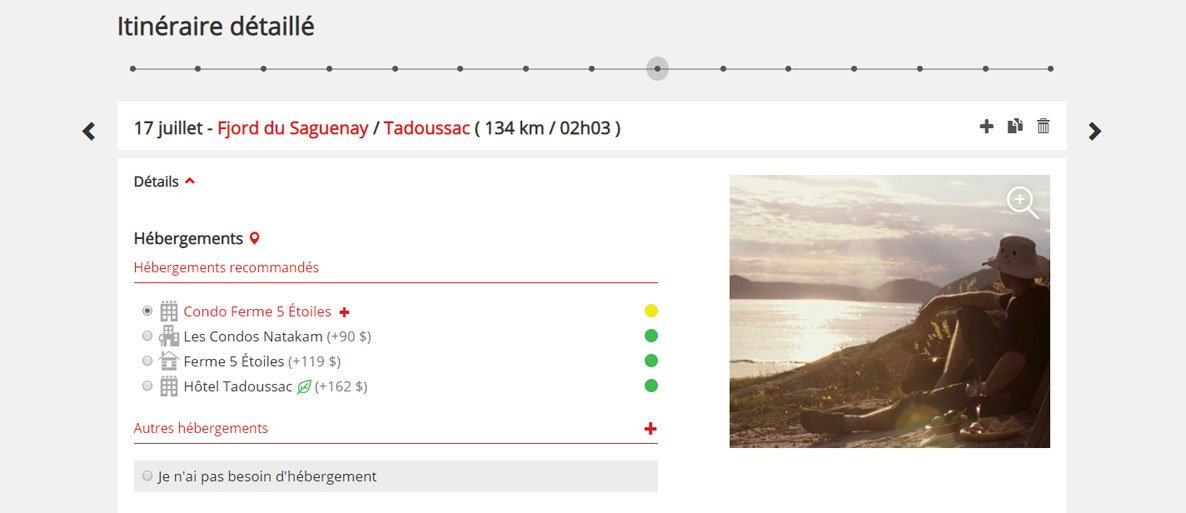Screen dimensions: 1186x513
Task: Collapse the Détails section chevron
Action: [190, 181]
